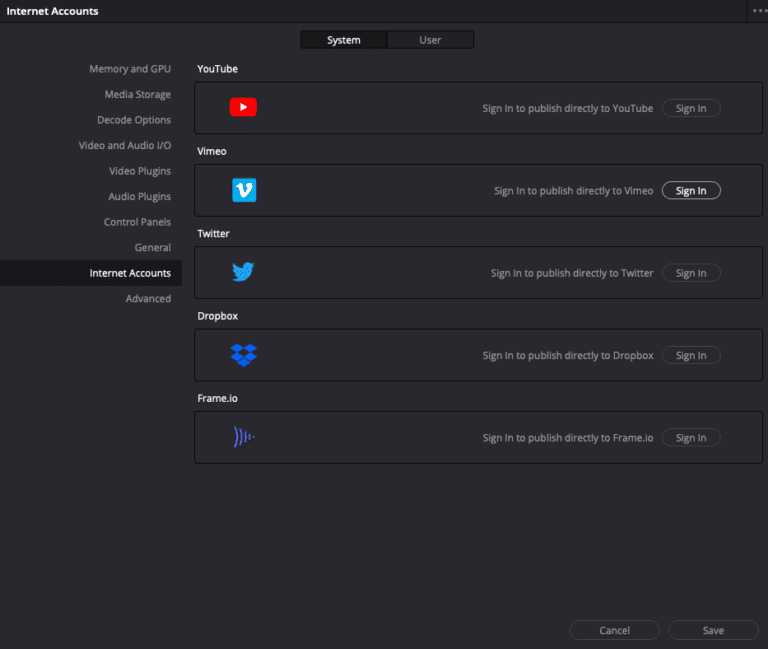Click the YouTube section heading
The width and height of the screenshot is (768, 649).
217,69
